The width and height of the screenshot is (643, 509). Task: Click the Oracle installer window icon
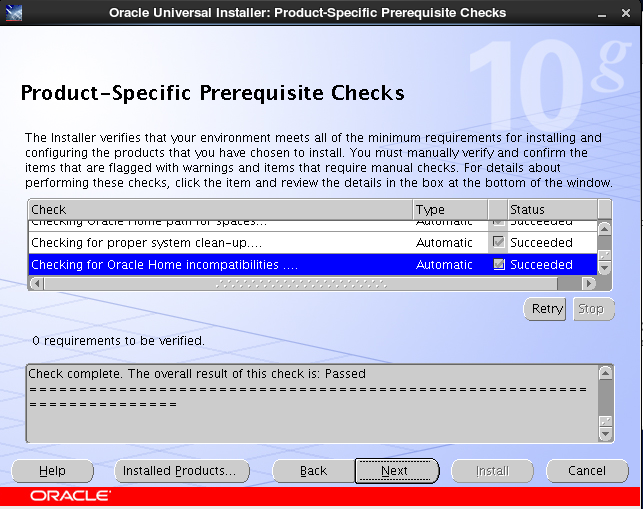pyautogui.click(x=14, y=12)
